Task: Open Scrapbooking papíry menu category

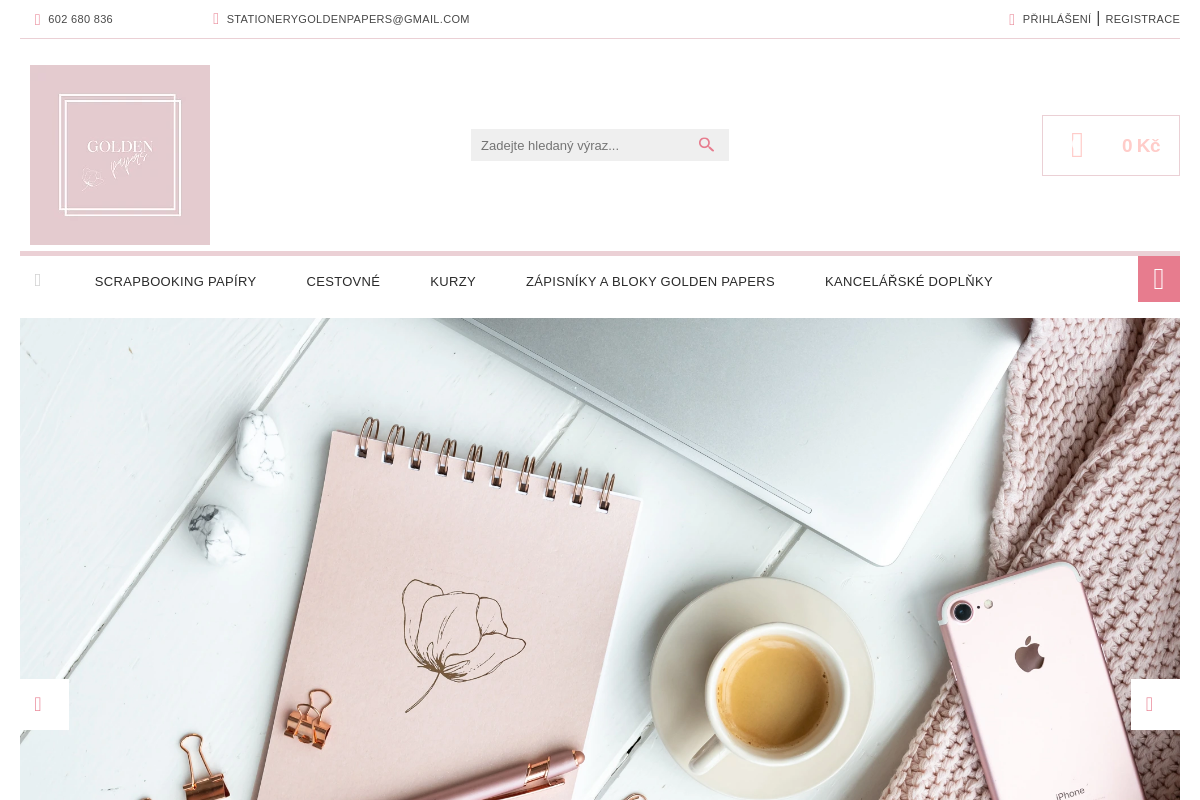Action: 176,282
